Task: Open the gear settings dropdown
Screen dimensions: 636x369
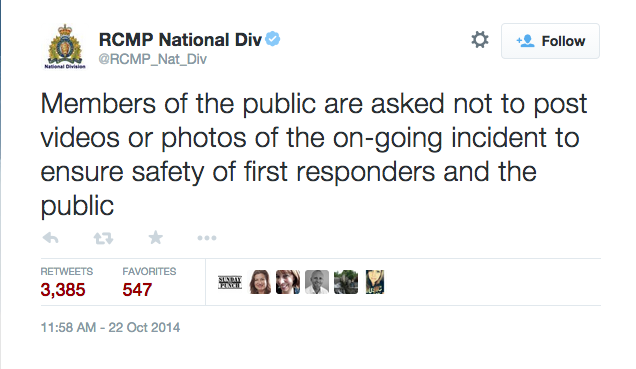Action: pyautogui.click(x=480, y=40)
